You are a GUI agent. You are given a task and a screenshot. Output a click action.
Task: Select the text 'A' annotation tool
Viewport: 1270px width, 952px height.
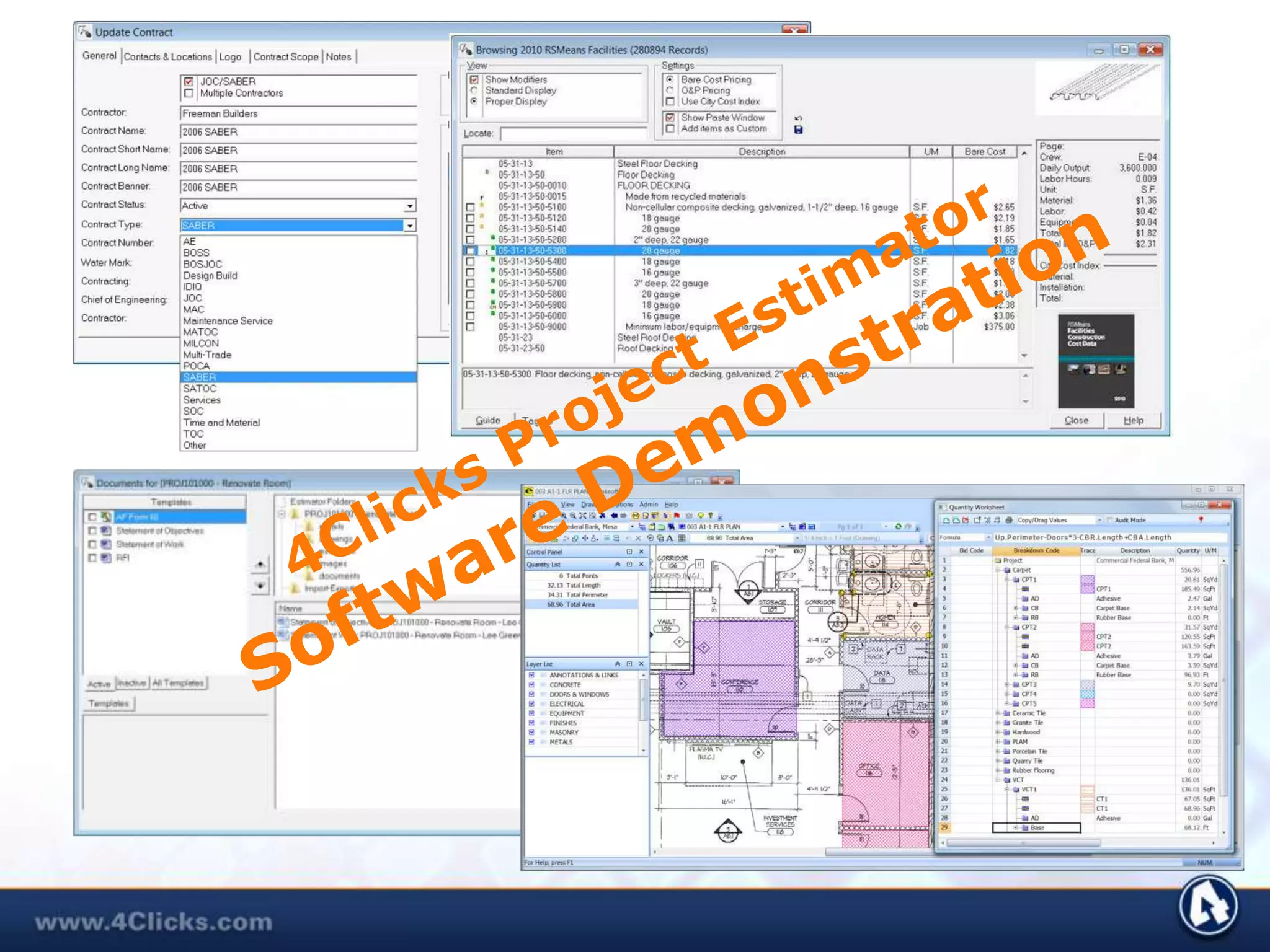(x=670, y=538)
